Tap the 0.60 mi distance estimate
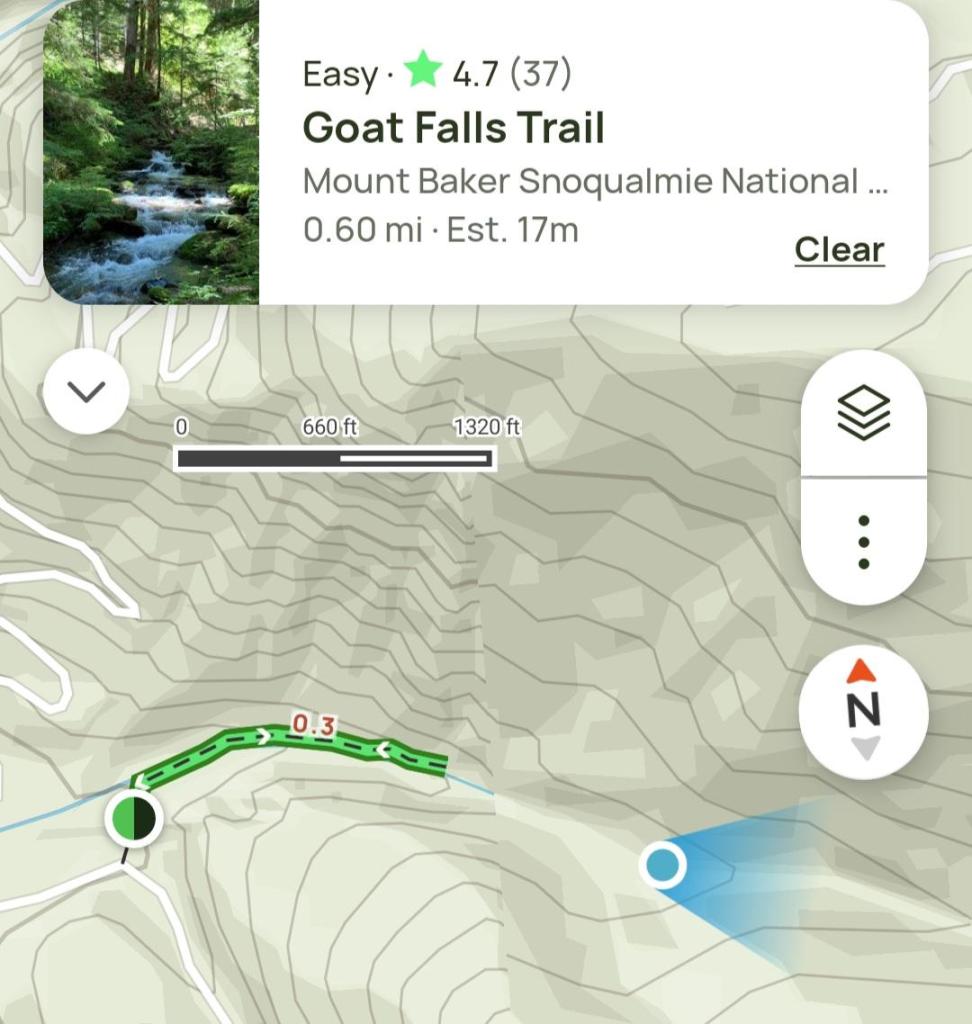This screenshot has width=972, height=1024. tap(363, 230)
